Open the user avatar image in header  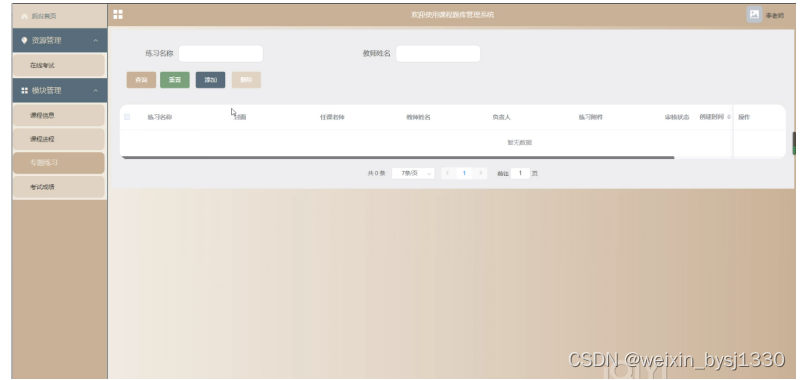pyautogui.click(x=754, y=15)
